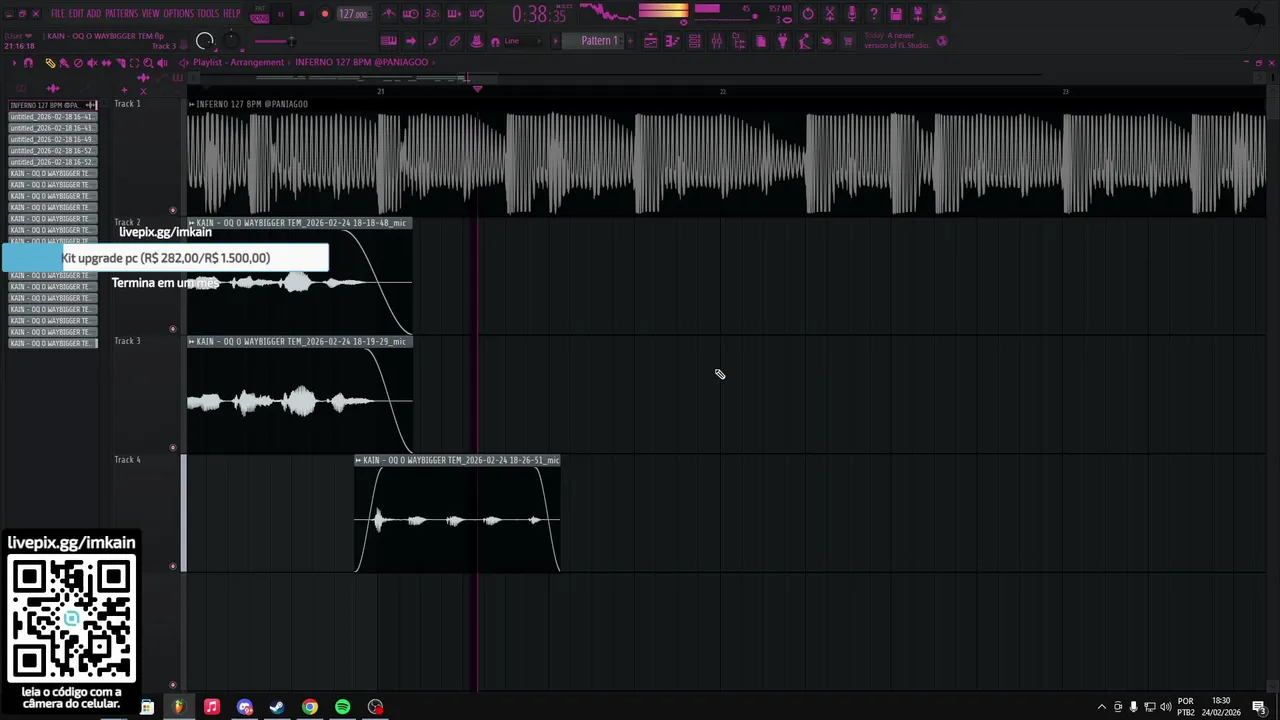Open the Playlist view icon
The width and height of the screenshot is (1280, 720).
coord(650,41)
